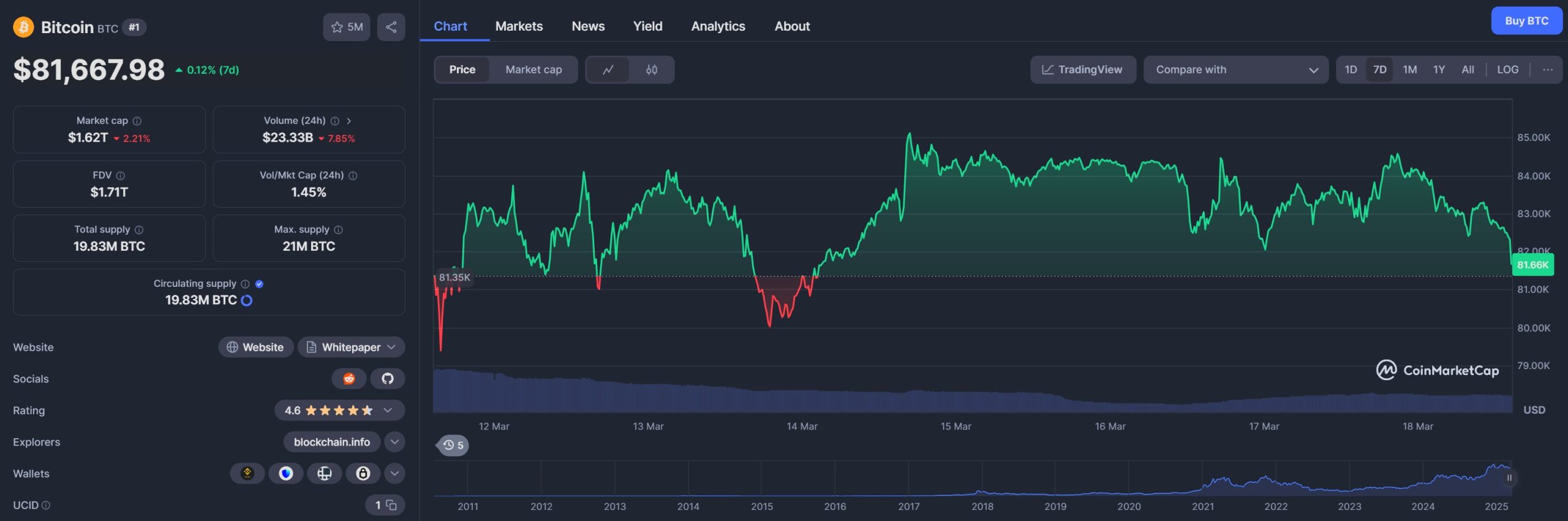1568x521 pixels.
Task: Set chart range to 1Y
Action: coord(1439,70)
